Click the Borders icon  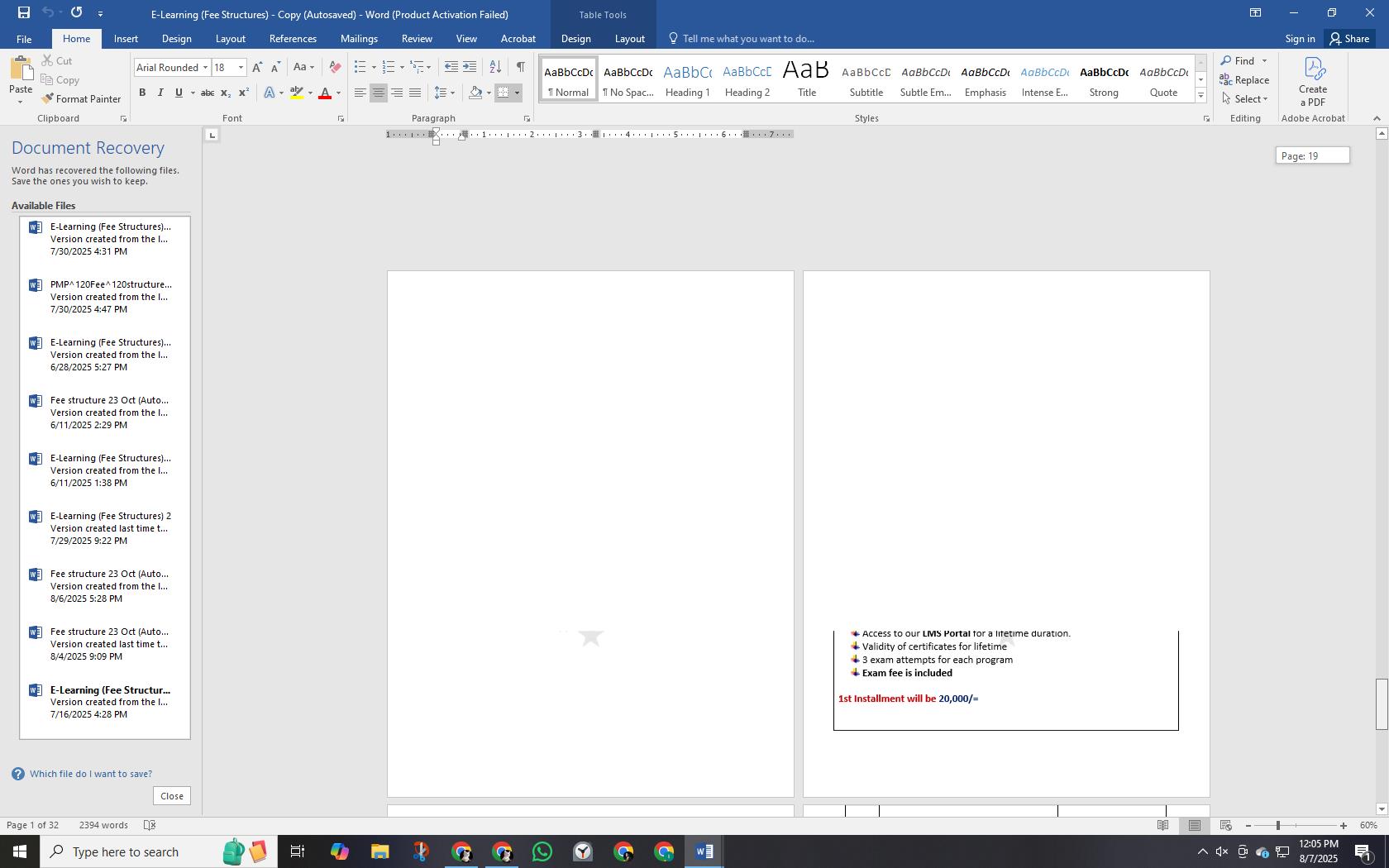coord(504,93)
